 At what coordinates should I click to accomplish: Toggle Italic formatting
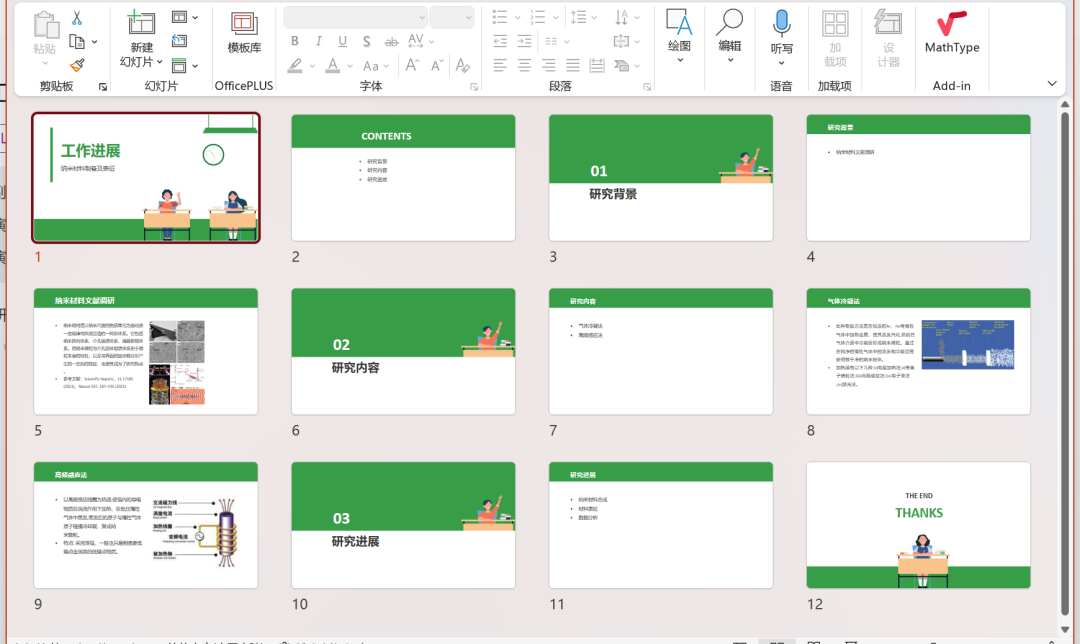tap(319, 41)
